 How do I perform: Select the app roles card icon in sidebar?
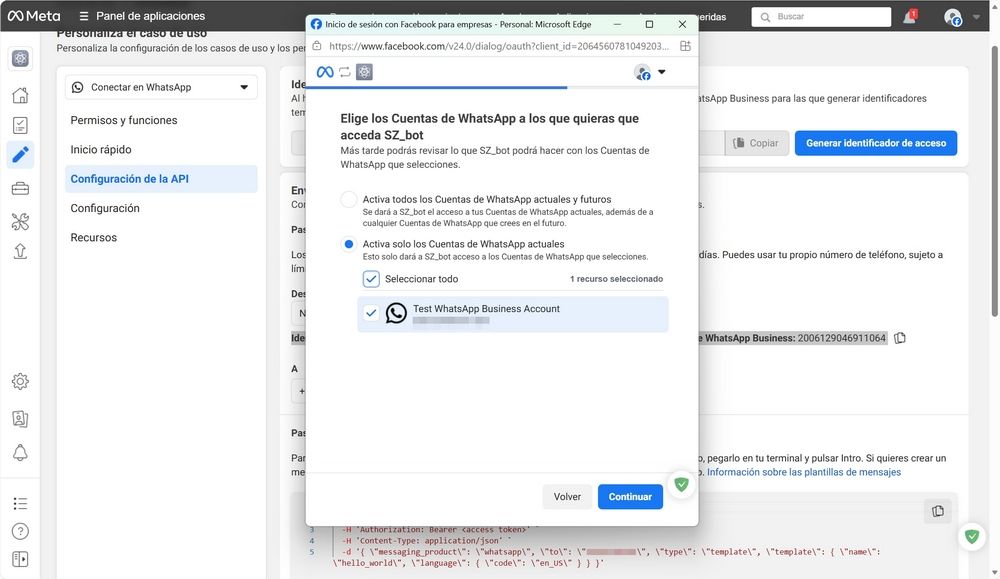(20, 420)
